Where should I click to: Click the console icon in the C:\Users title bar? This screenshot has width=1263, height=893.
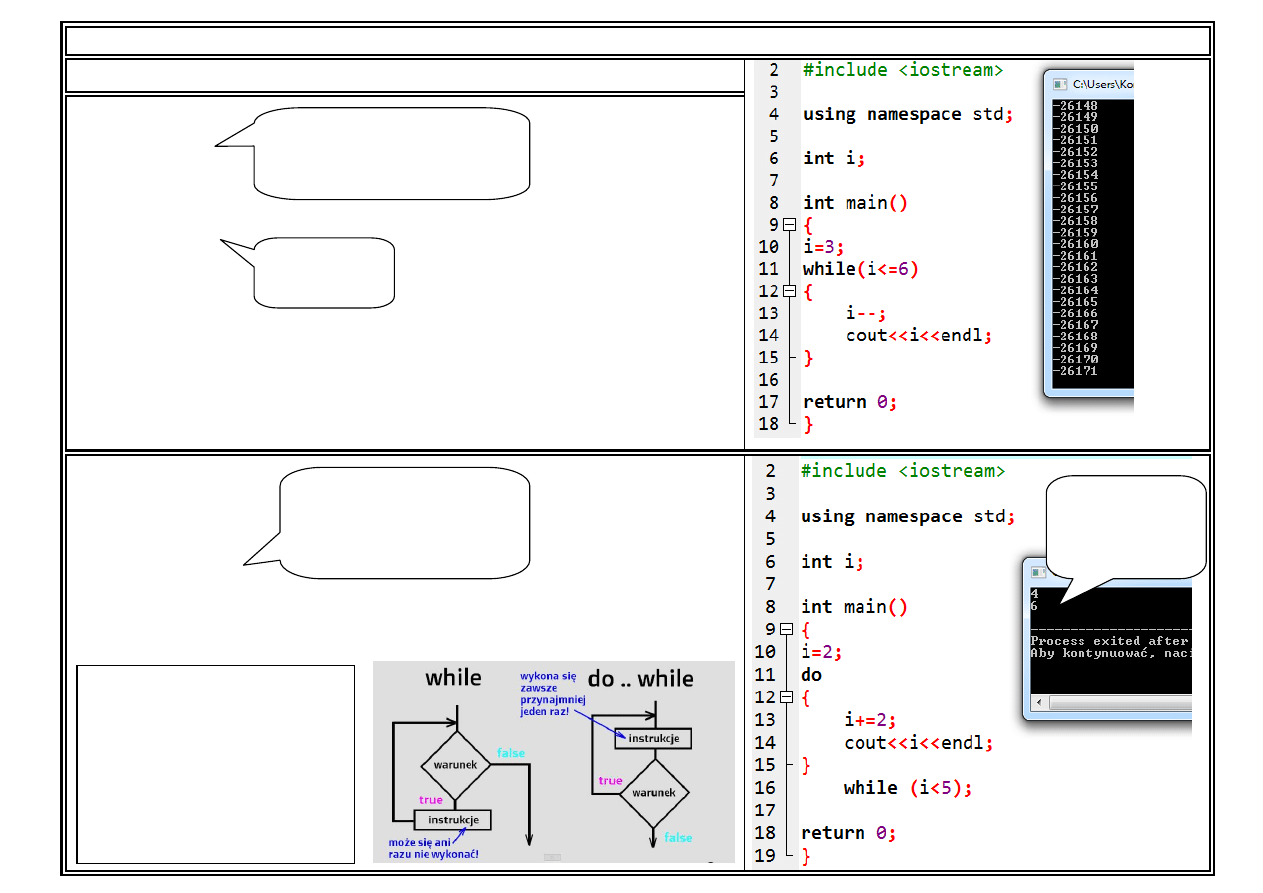1060,85
